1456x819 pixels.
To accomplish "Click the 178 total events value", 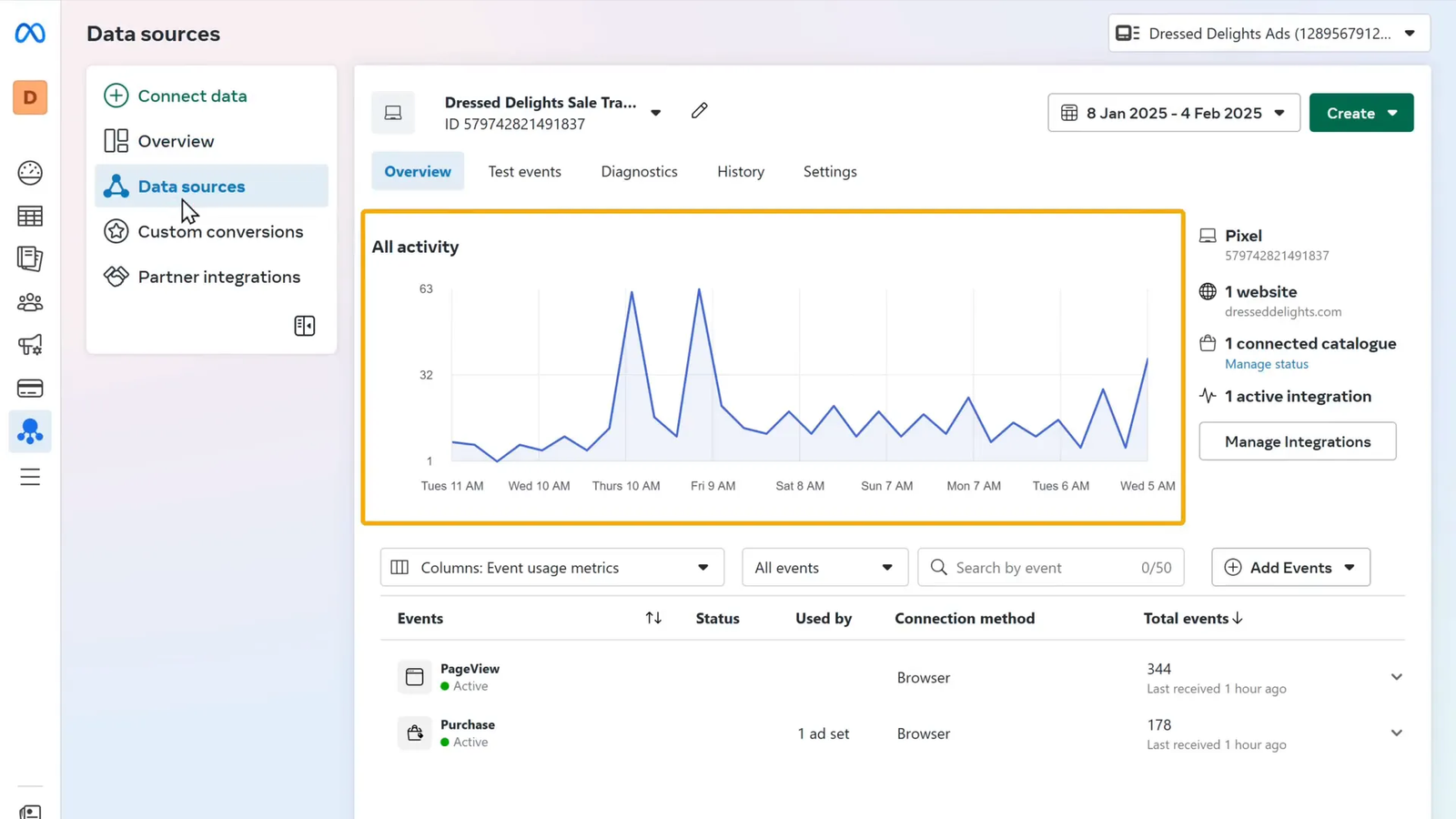I will [1159, 725].
